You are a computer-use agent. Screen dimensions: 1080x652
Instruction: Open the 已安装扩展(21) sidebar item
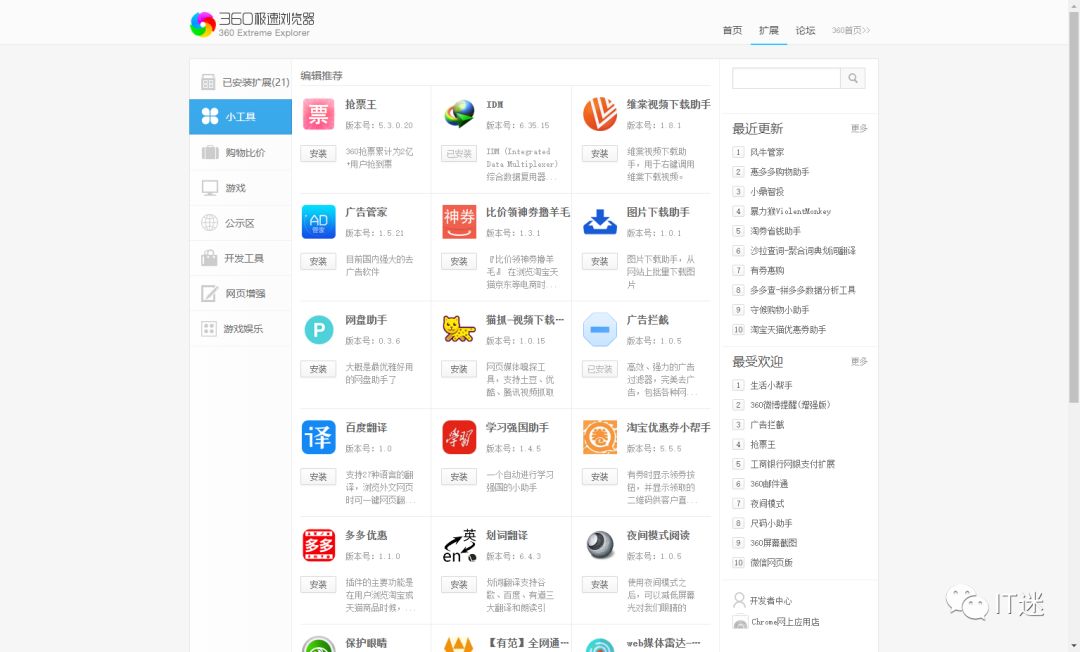(240, 82)
